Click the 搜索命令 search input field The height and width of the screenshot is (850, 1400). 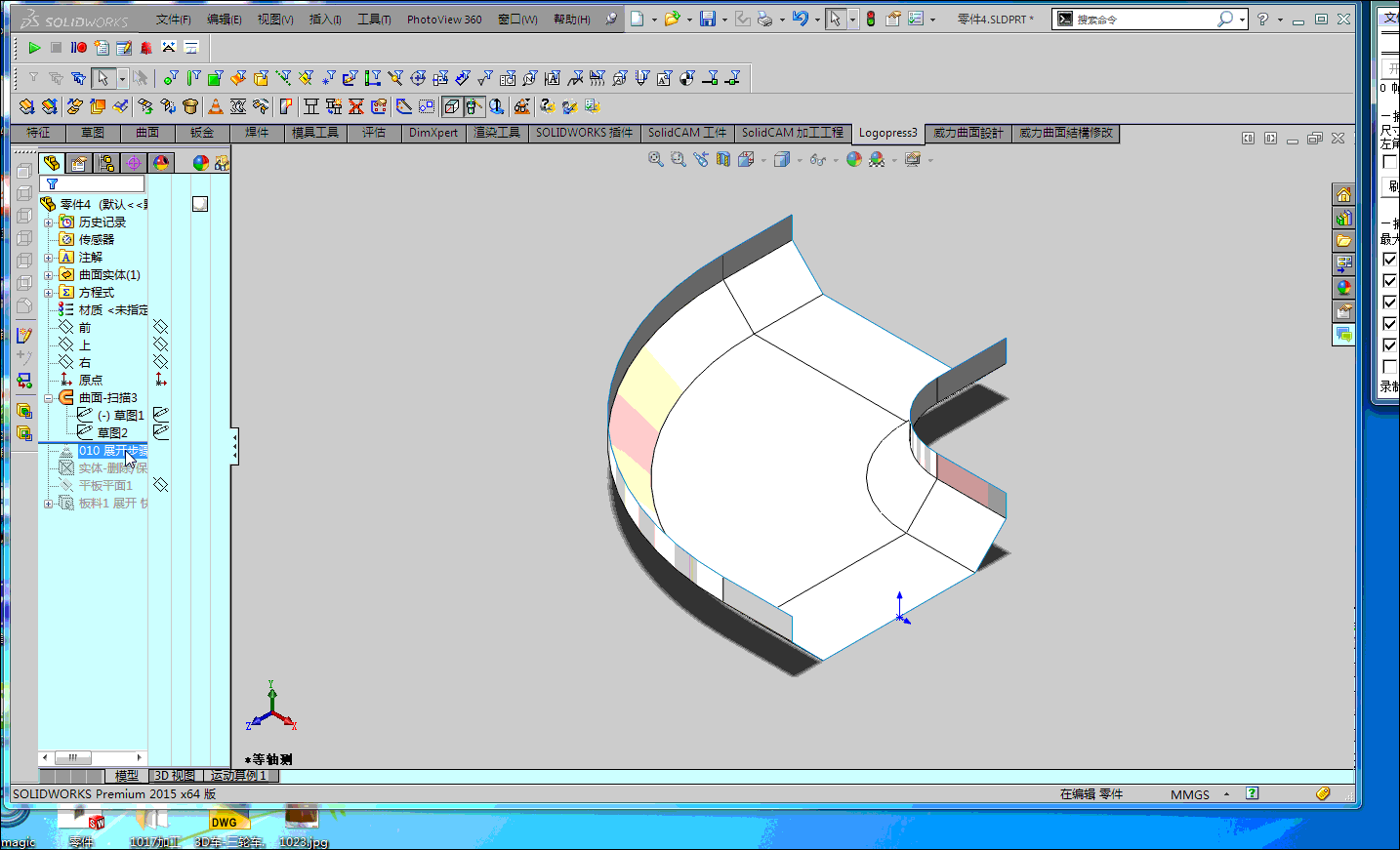point(1142,20)
